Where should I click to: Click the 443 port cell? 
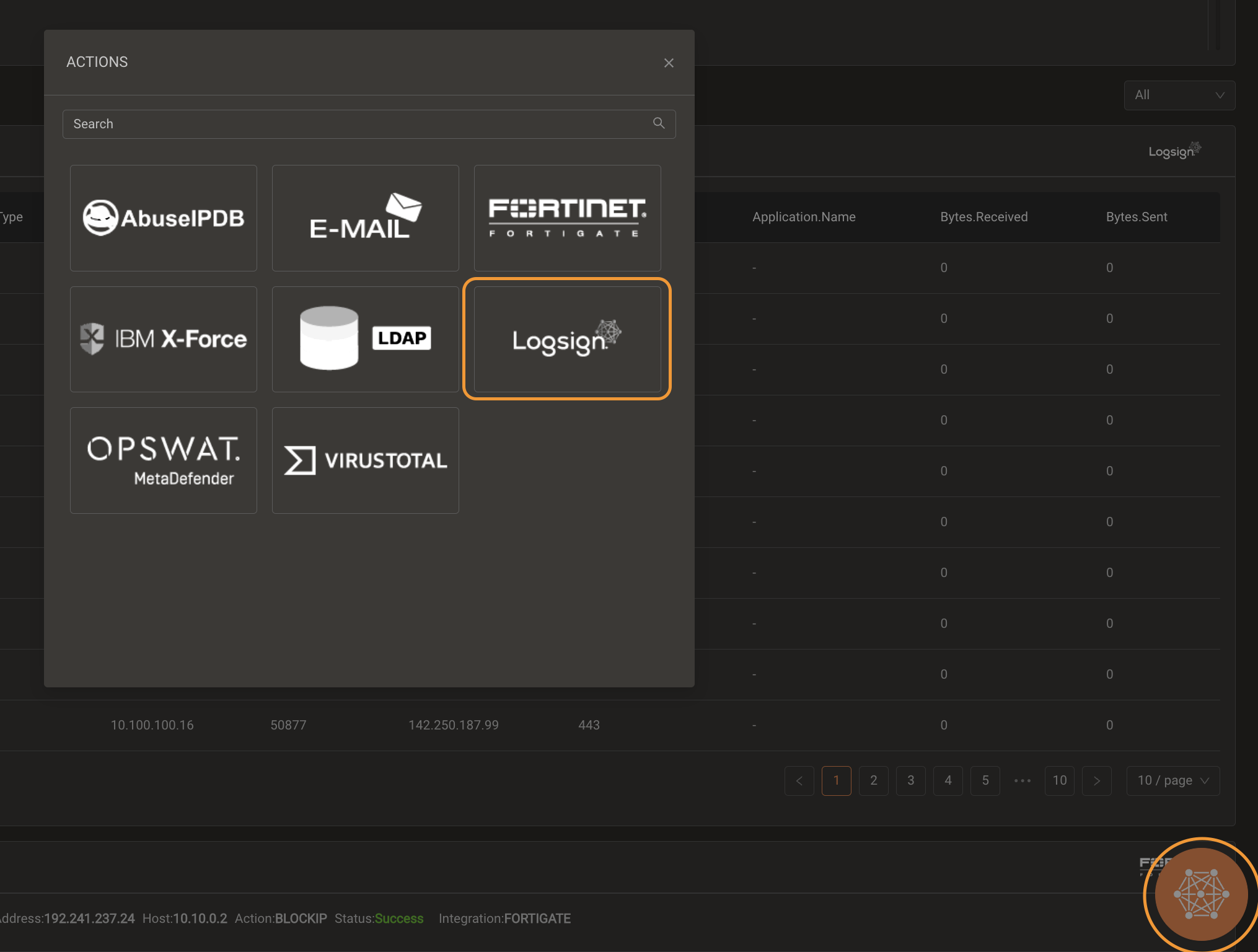point(589,725)
